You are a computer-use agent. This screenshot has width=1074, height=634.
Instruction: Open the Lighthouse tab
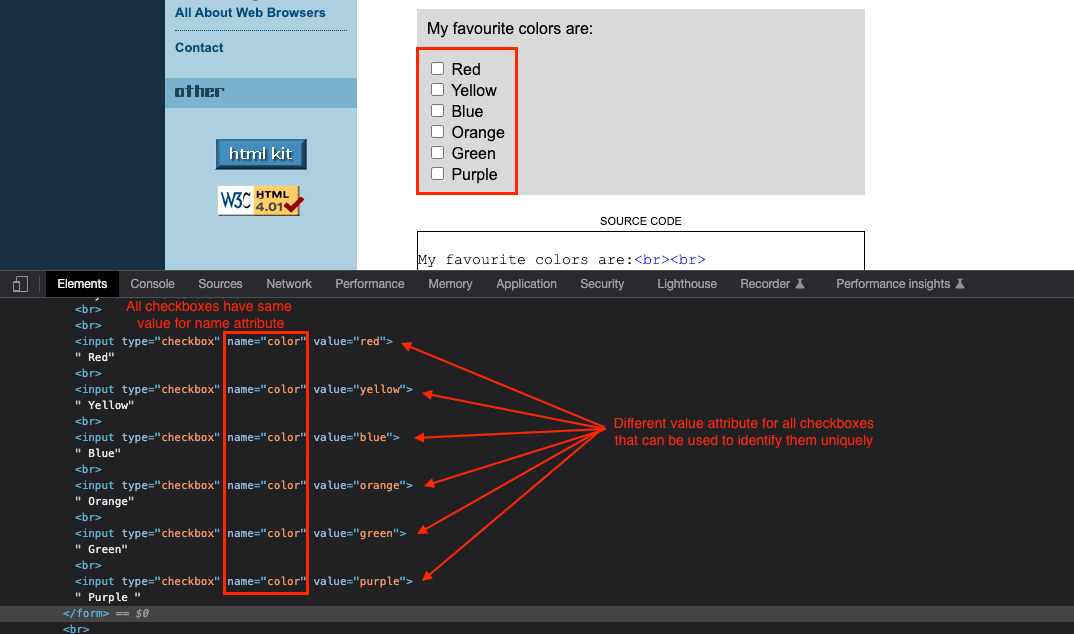tap(686, 283)
